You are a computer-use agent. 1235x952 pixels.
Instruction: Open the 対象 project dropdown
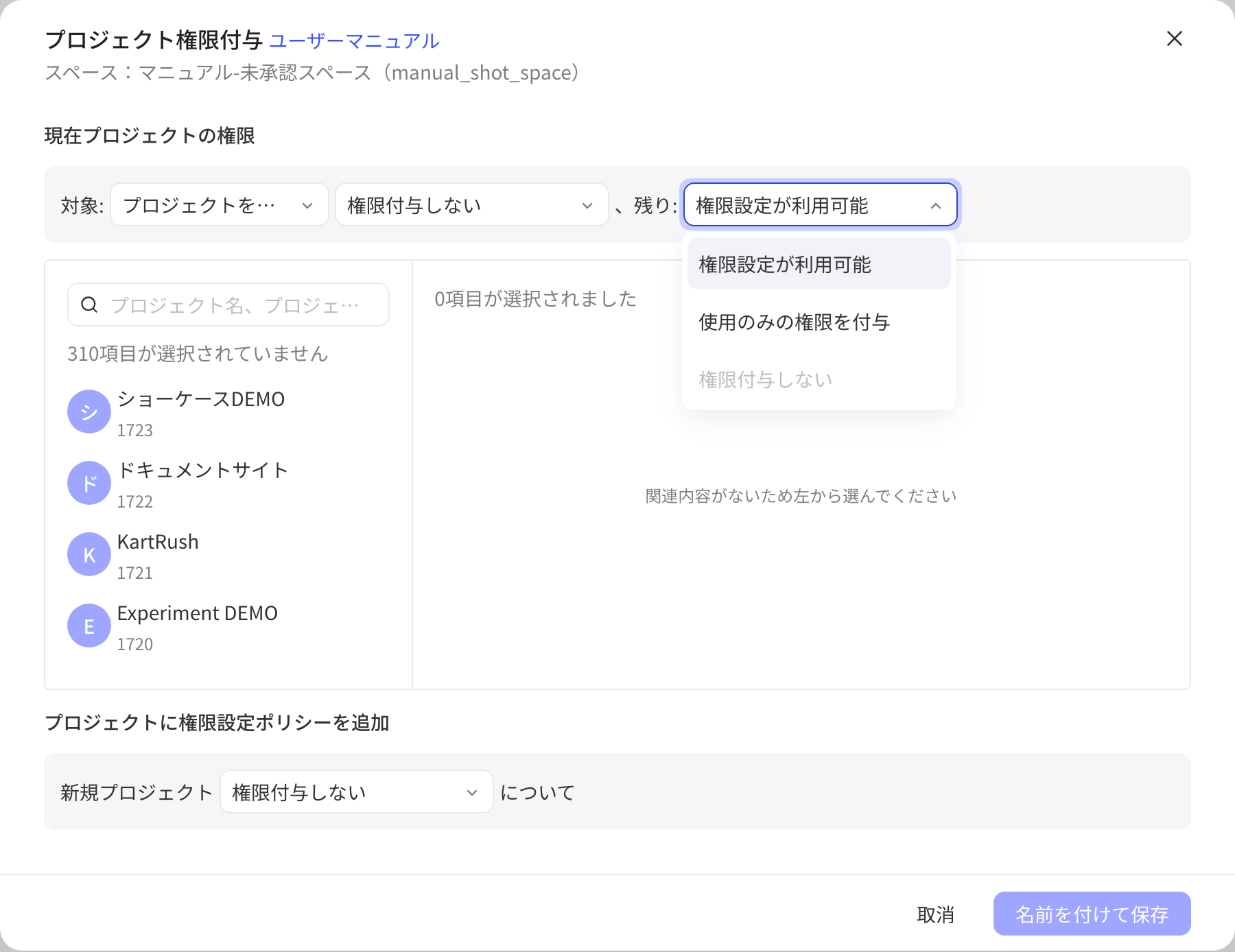[x=219, y=204]
